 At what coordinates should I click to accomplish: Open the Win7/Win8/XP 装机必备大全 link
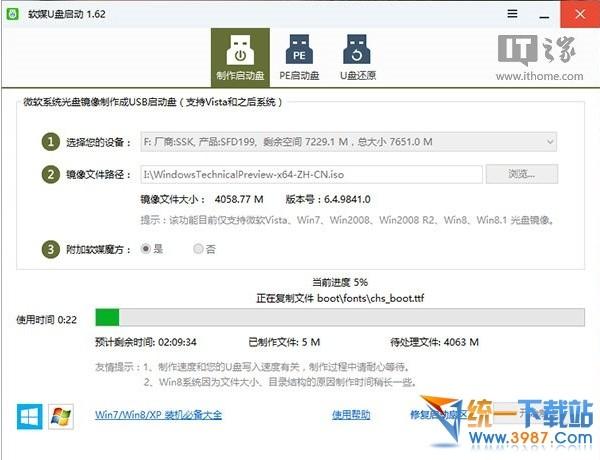158,415
